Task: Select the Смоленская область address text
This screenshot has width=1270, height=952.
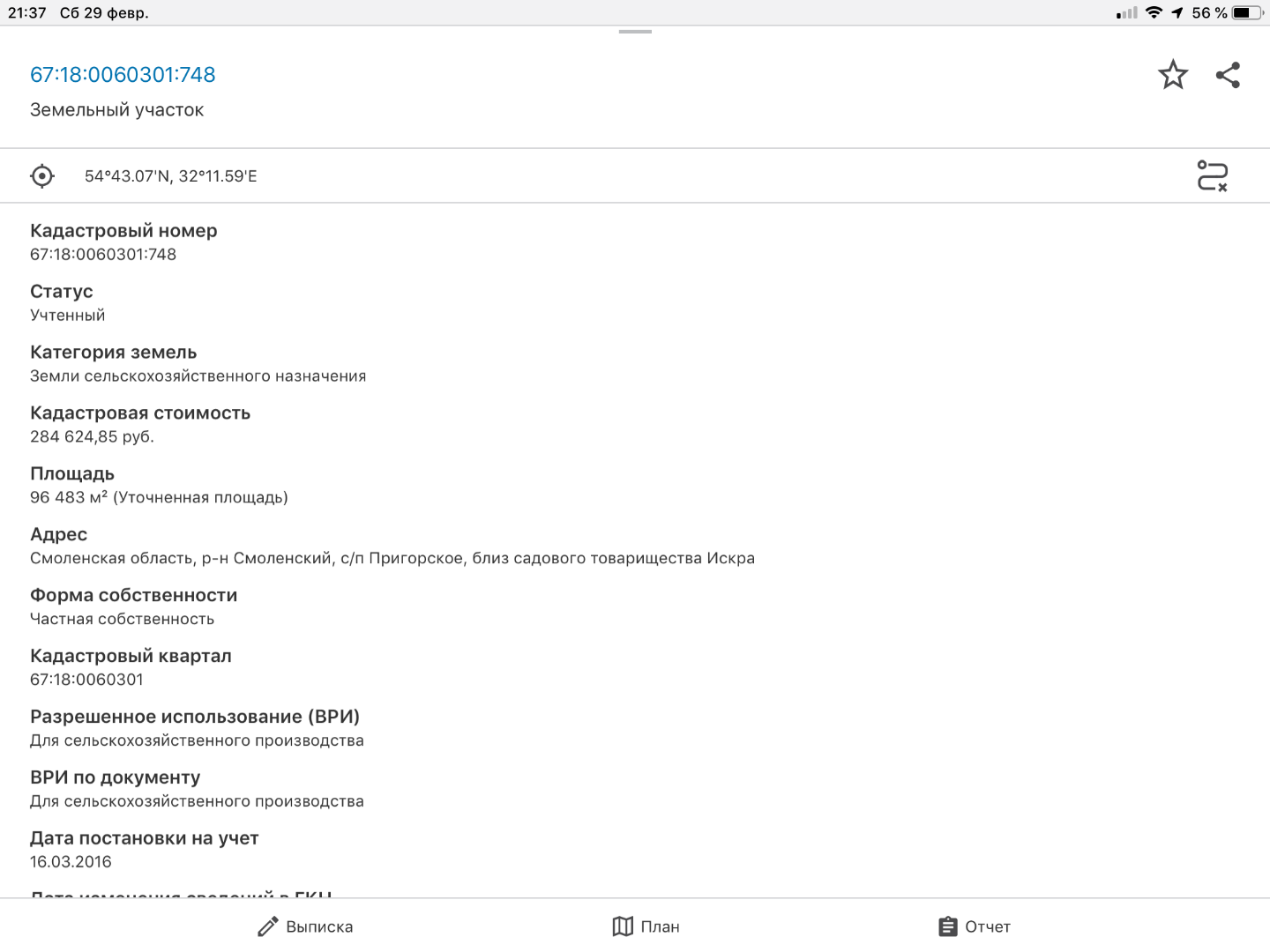Action: (392, 558)
